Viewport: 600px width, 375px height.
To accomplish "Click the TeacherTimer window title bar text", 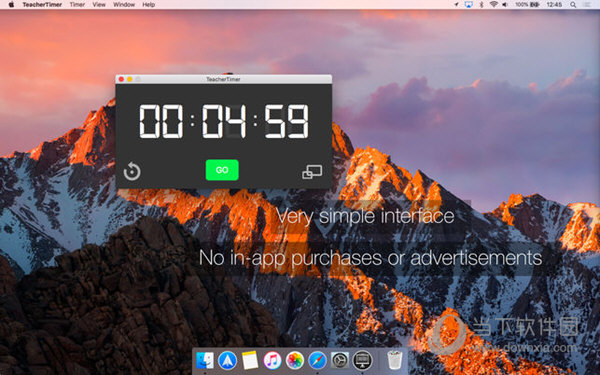I will click(x=223, y=79).
